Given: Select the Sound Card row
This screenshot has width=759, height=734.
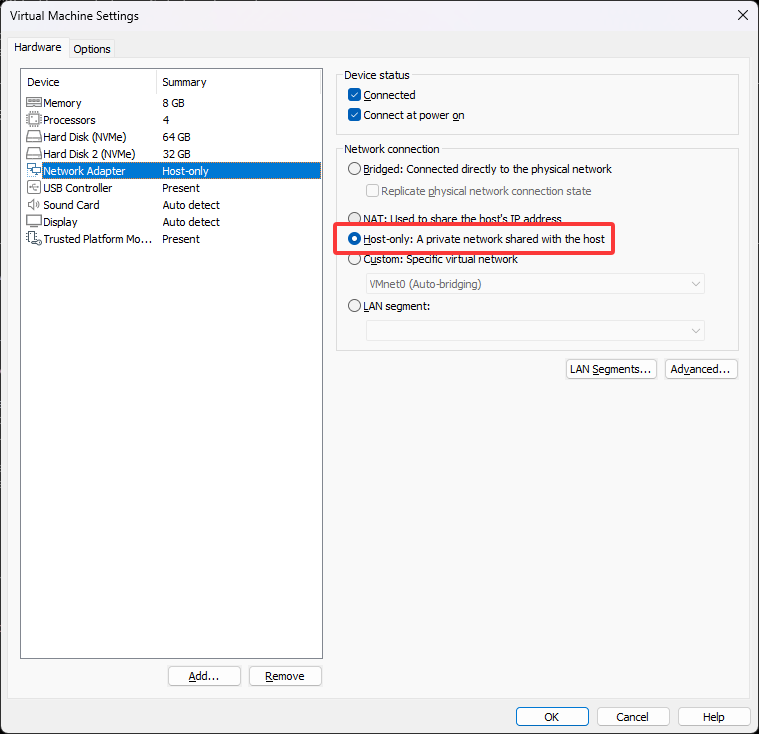Looking at the screenshot, I should coord(171,204).
